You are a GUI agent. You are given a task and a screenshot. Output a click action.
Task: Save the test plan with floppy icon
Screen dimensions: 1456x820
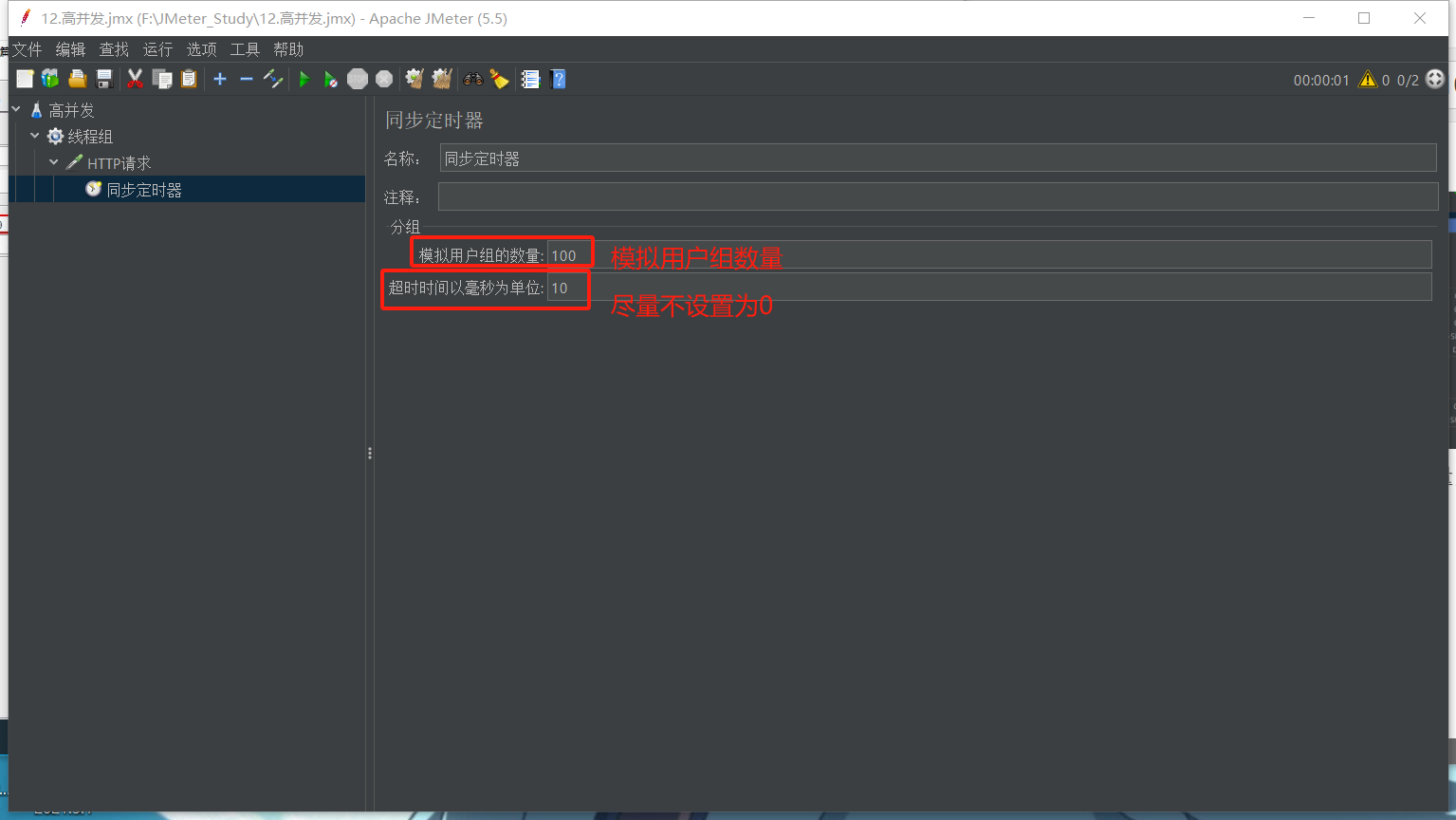click(104, 80)
